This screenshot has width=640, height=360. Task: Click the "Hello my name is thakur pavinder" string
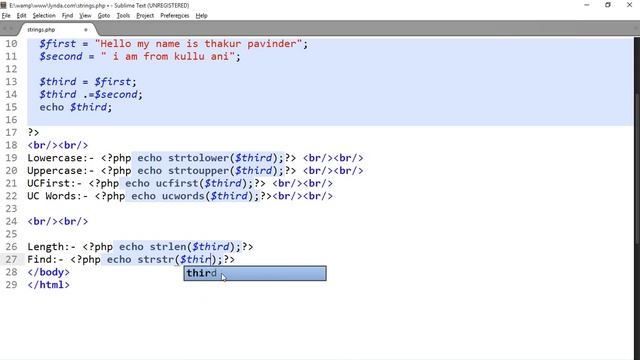pyautogui.click(x=198, y=44)
